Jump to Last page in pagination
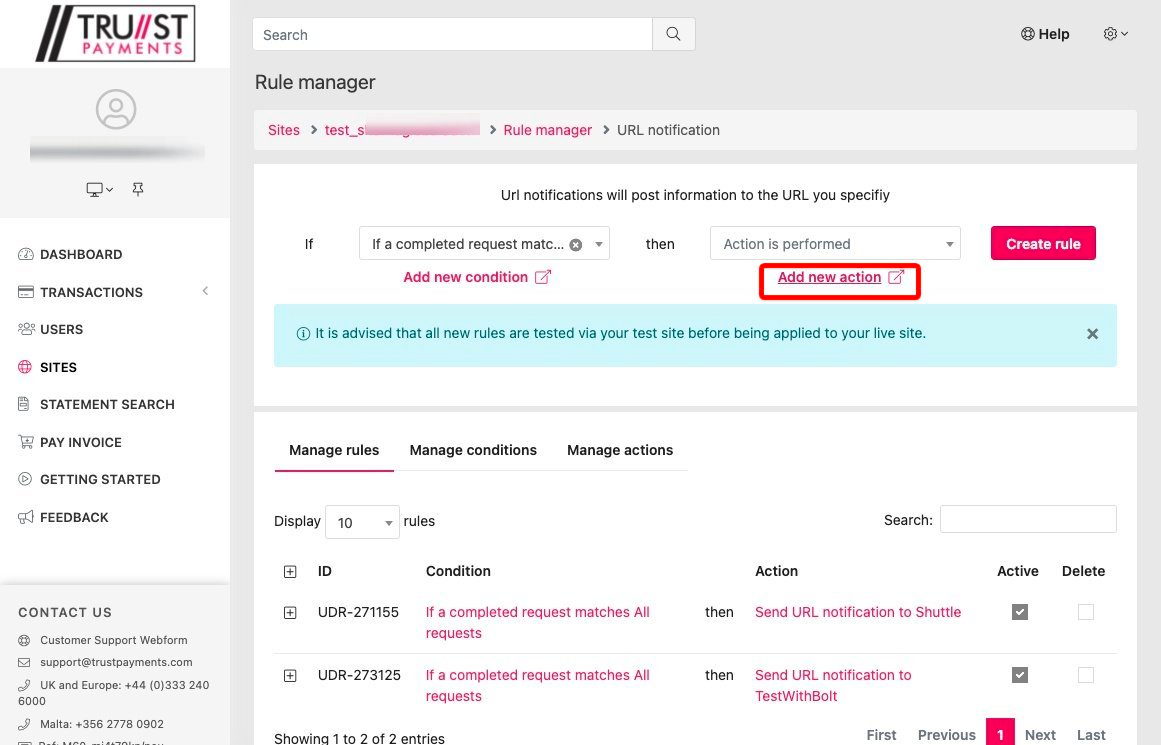 point(1091,735)
